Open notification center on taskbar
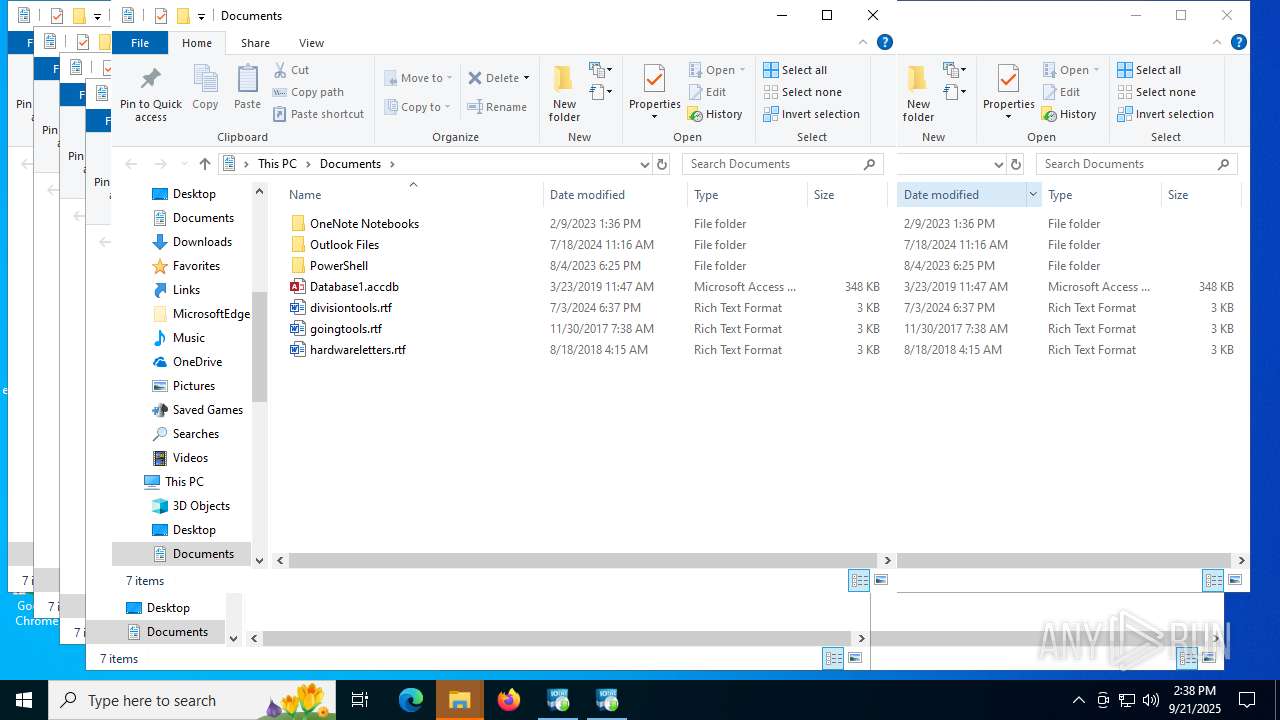1280x720 pixels. [x=1247, y=700]
